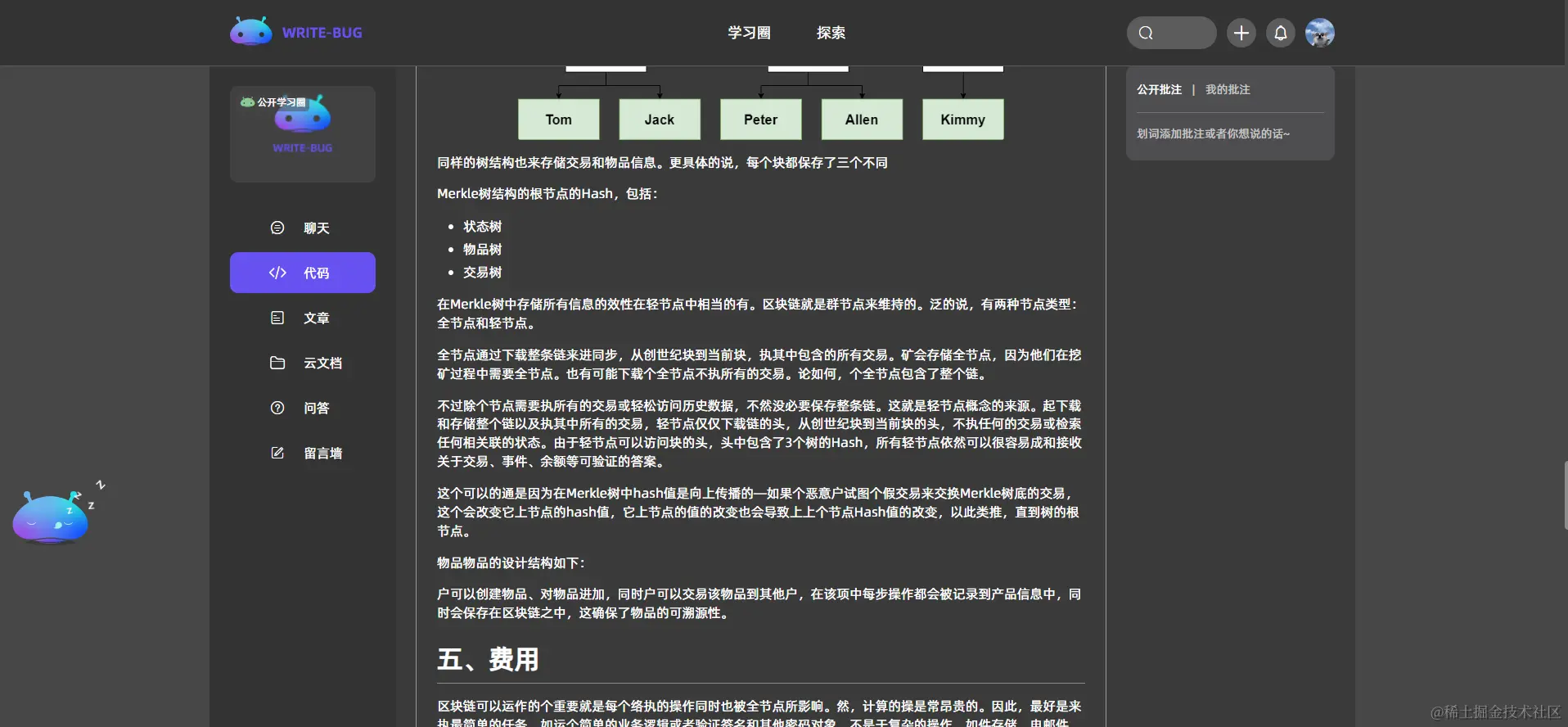Viewport: 1568px width, 727px height.
Task: Switch to the 公开批注 tab
Action: (1159, 89)
